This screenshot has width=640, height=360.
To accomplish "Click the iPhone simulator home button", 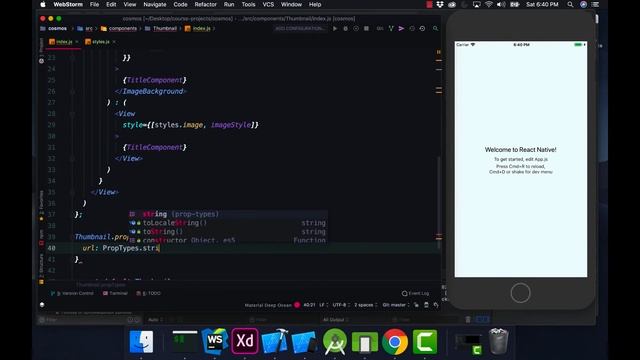I will tap(520, 293).
